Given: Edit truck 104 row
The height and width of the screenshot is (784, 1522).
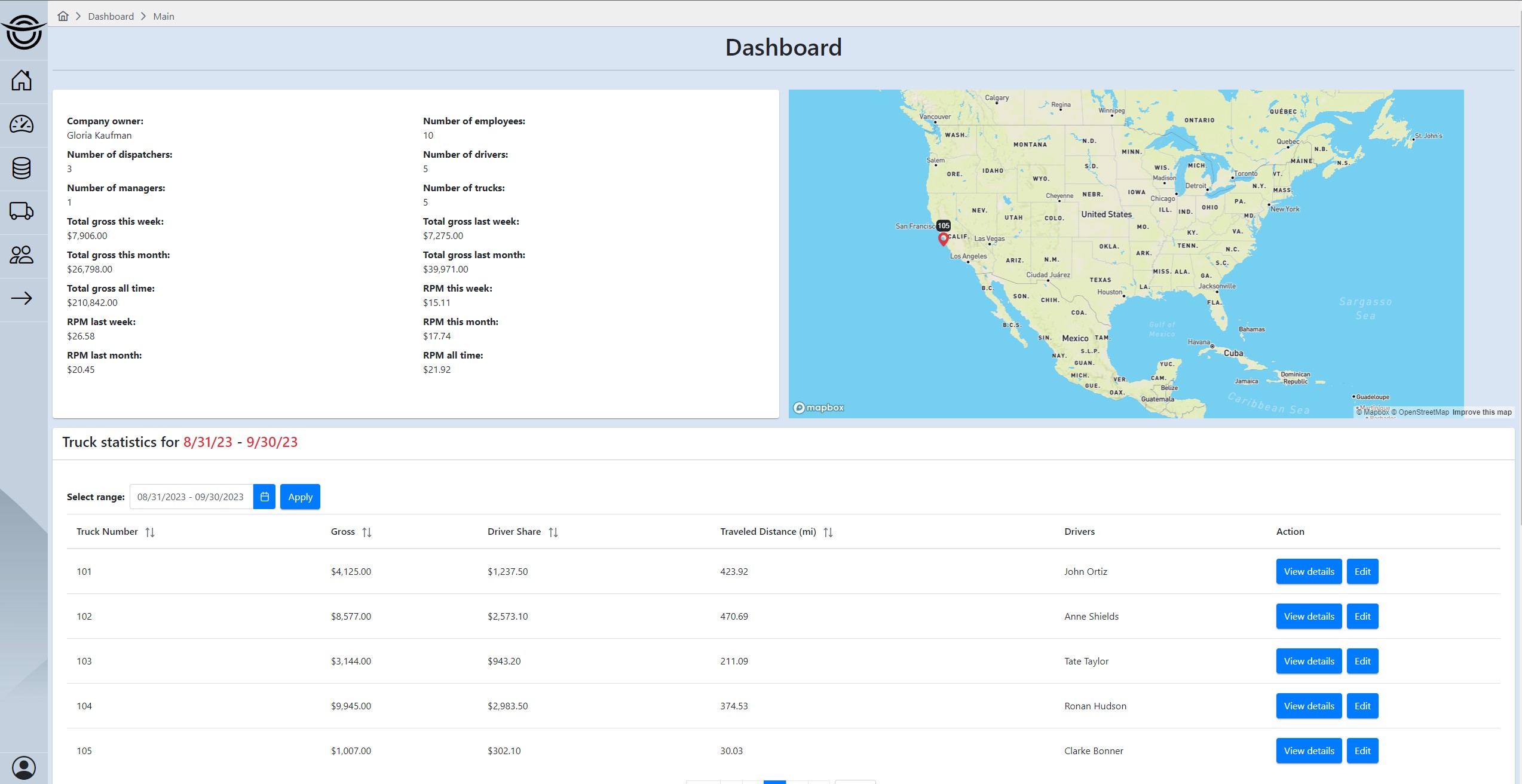Looking at the screenshot, I should (1362, 706).
